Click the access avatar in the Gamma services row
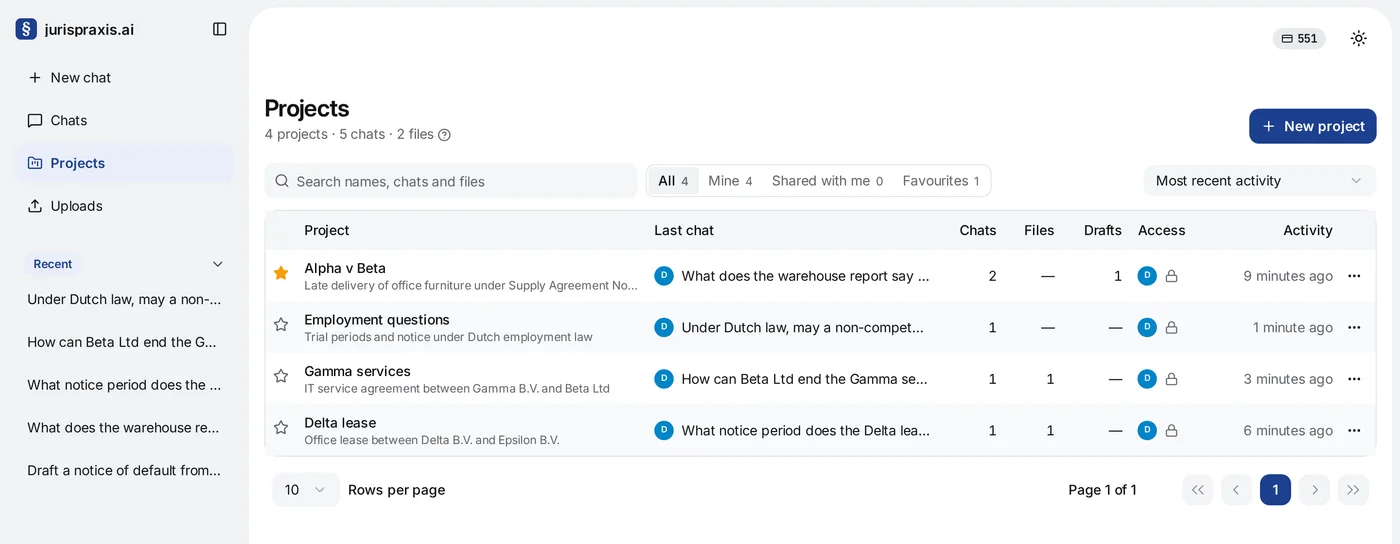Image resolution: width=1400 pixels, height=544 pixels. [1147, 379]
